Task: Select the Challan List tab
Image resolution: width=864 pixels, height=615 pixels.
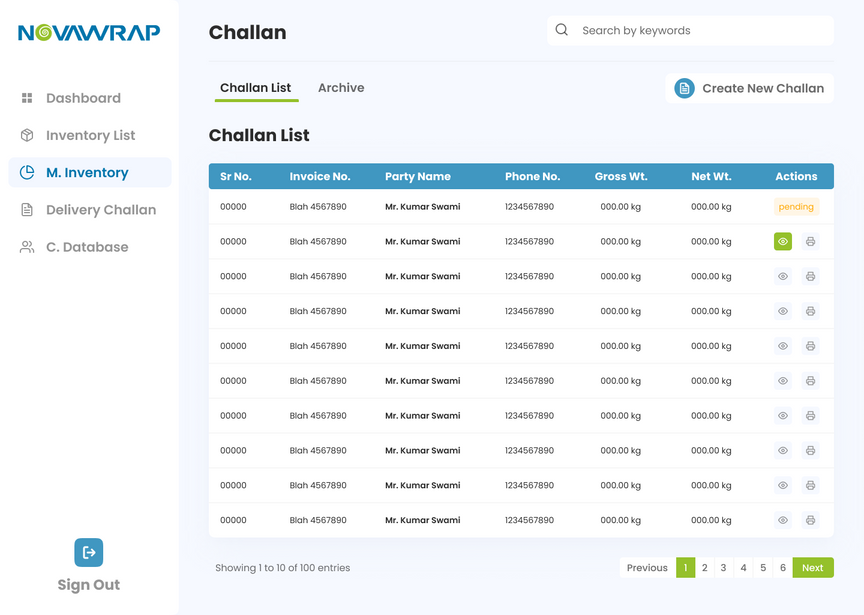Action: coord(255,88)
